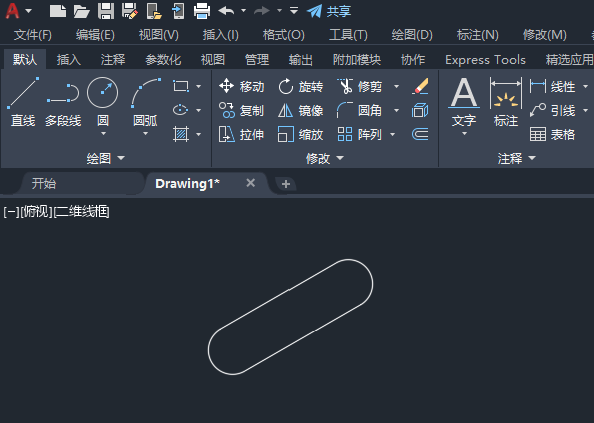The height and width of the screenshot is (423, 594).
Task: Select the hatch tool icon
Action: coord(181,134)
